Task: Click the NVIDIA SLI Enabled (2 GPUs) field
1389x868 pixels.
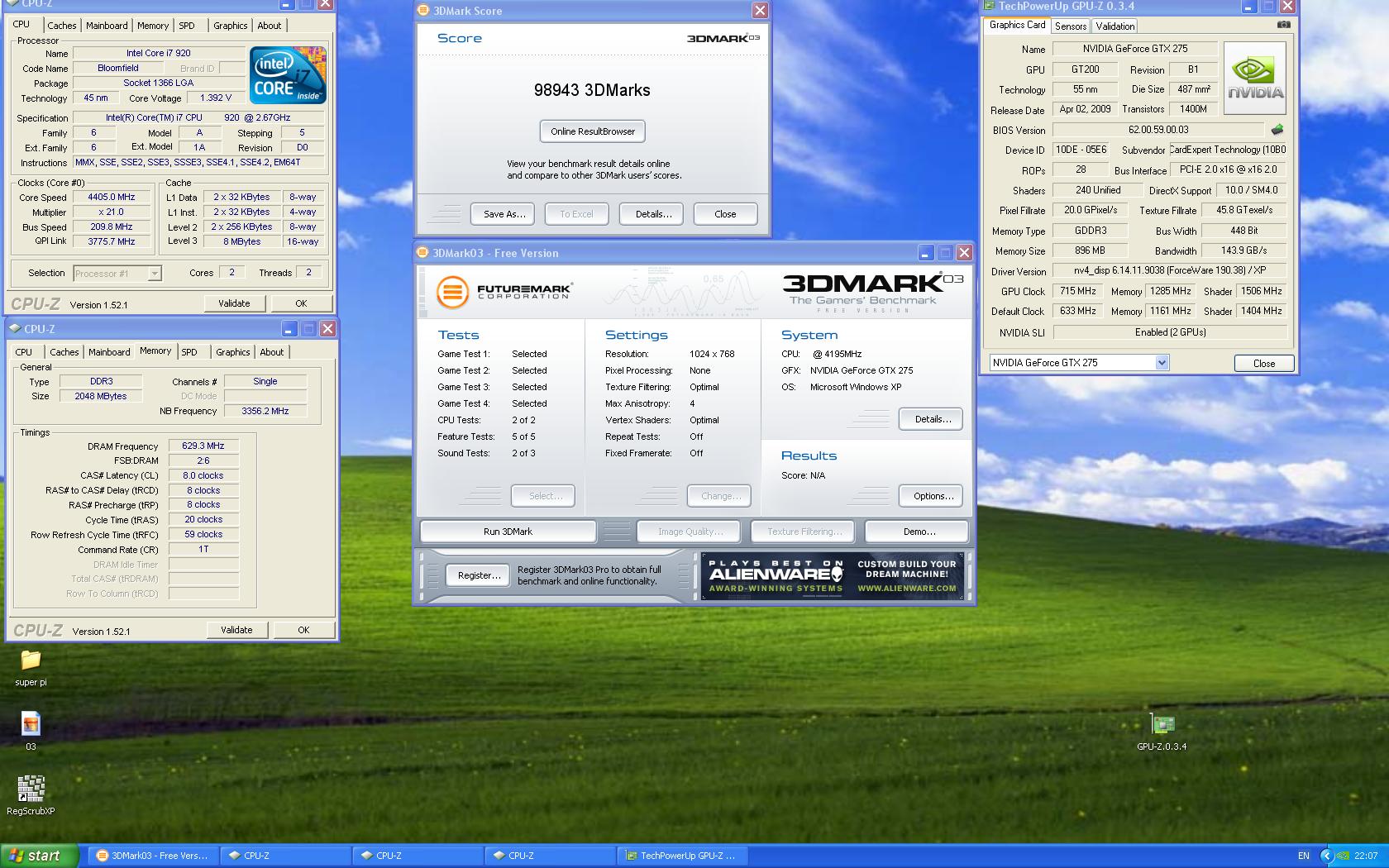Action: 1170,332
